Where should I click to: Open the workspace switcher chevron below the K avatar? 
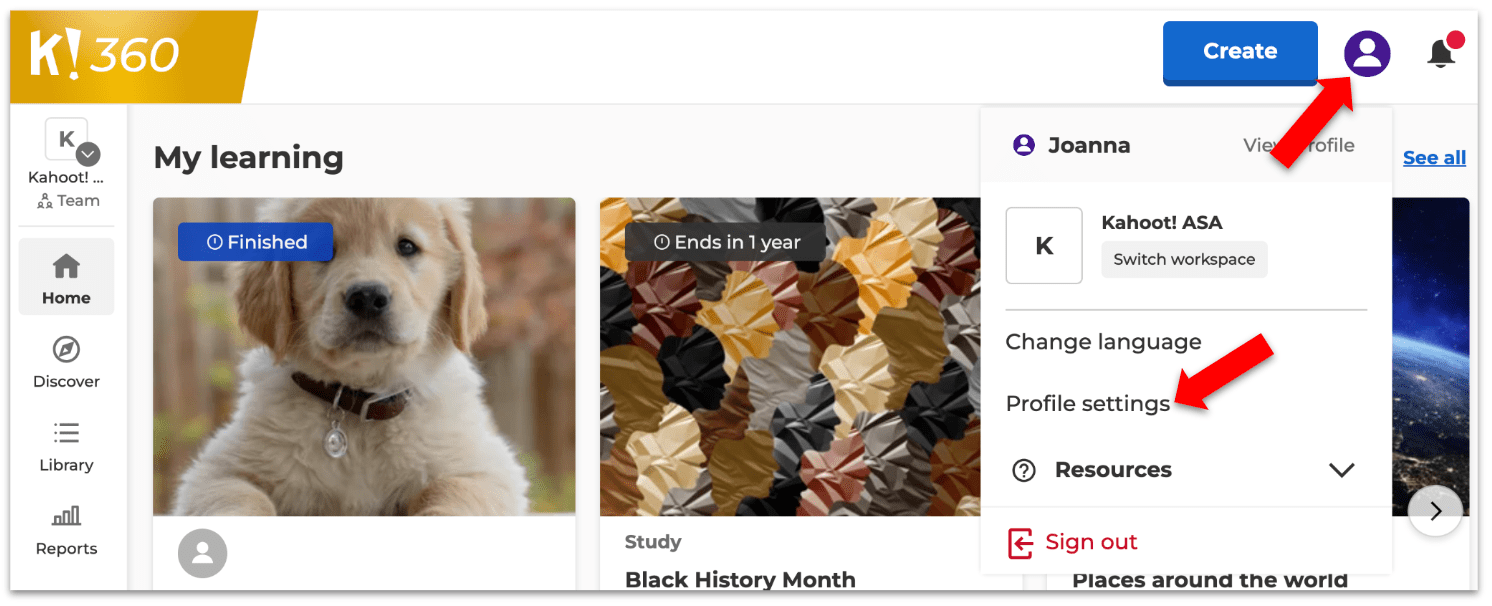[87, 154]
